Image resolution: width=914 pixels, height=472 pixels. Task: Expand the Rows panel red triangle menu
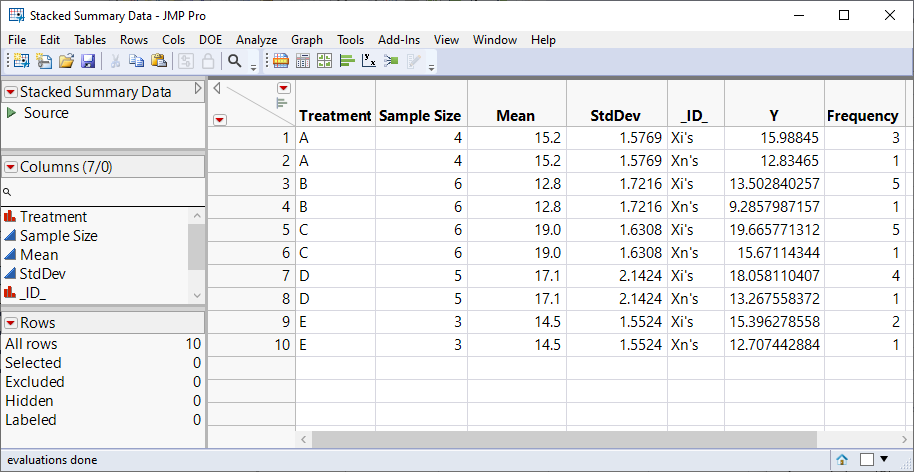click(x=11, y=323)
